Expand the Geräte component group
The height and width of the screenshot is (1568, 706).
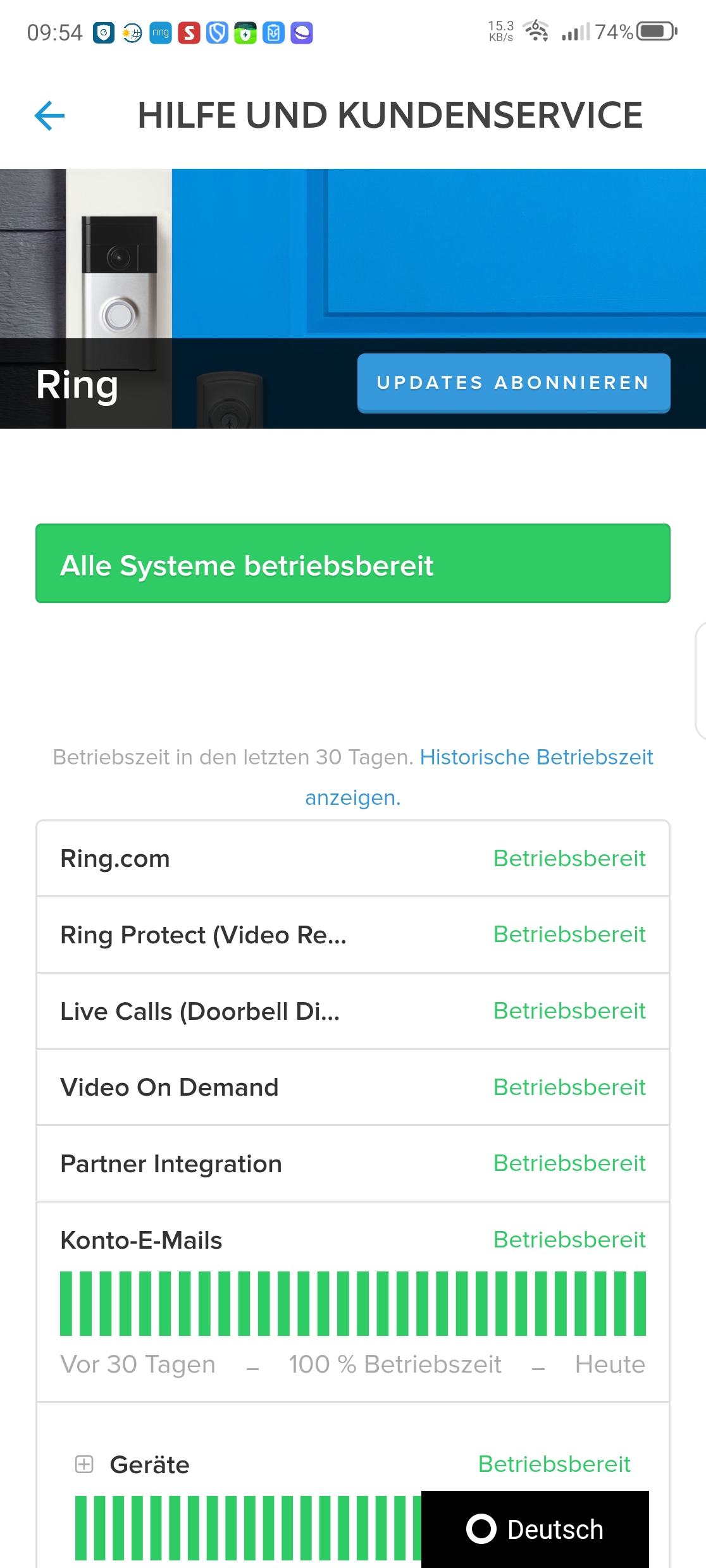84,1464
